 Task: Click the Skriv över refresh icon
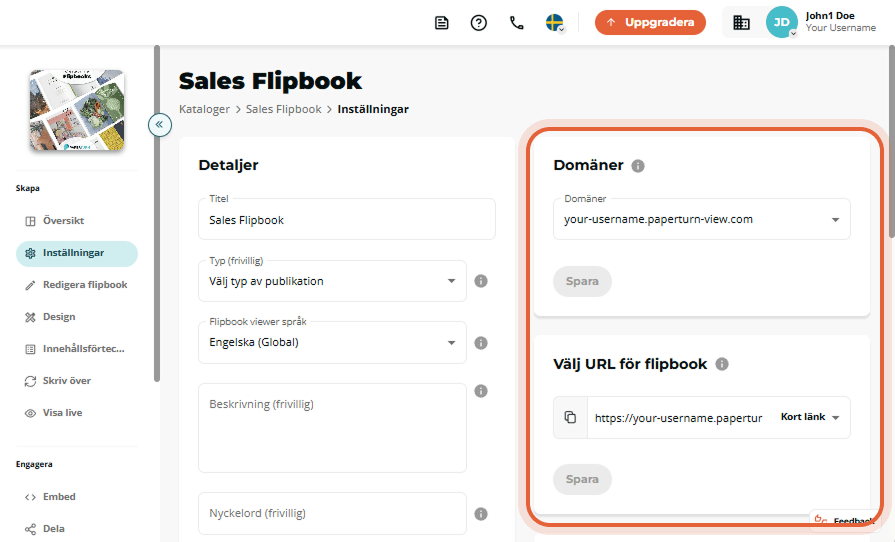(30, 381)
